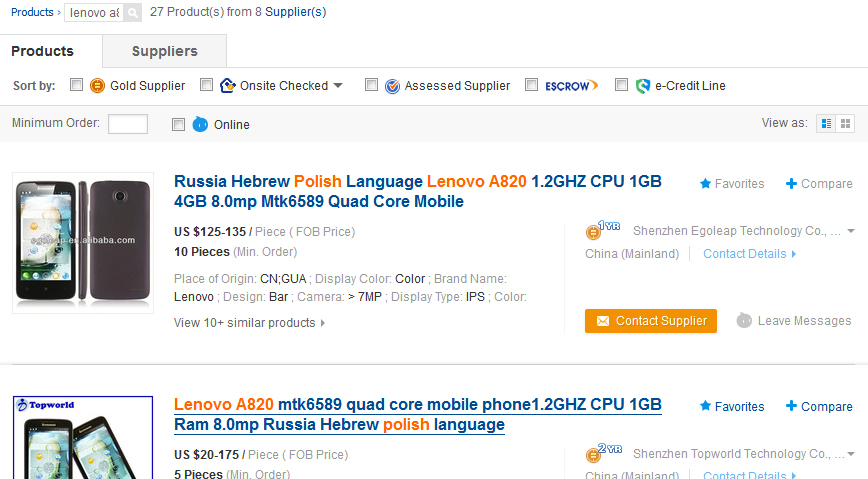Click Compare plus icon for first product
This screenshot has width=868, height=479.
[792, 184]
